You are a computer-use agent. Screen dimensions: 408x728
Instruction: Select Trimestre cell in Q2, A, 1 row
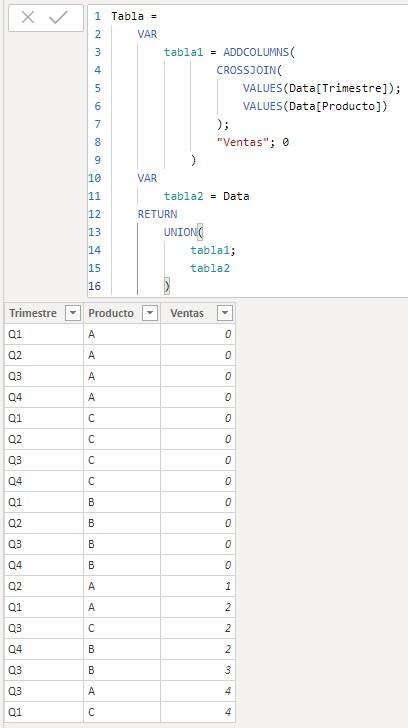pyautogui.click(x=44, y=586)
